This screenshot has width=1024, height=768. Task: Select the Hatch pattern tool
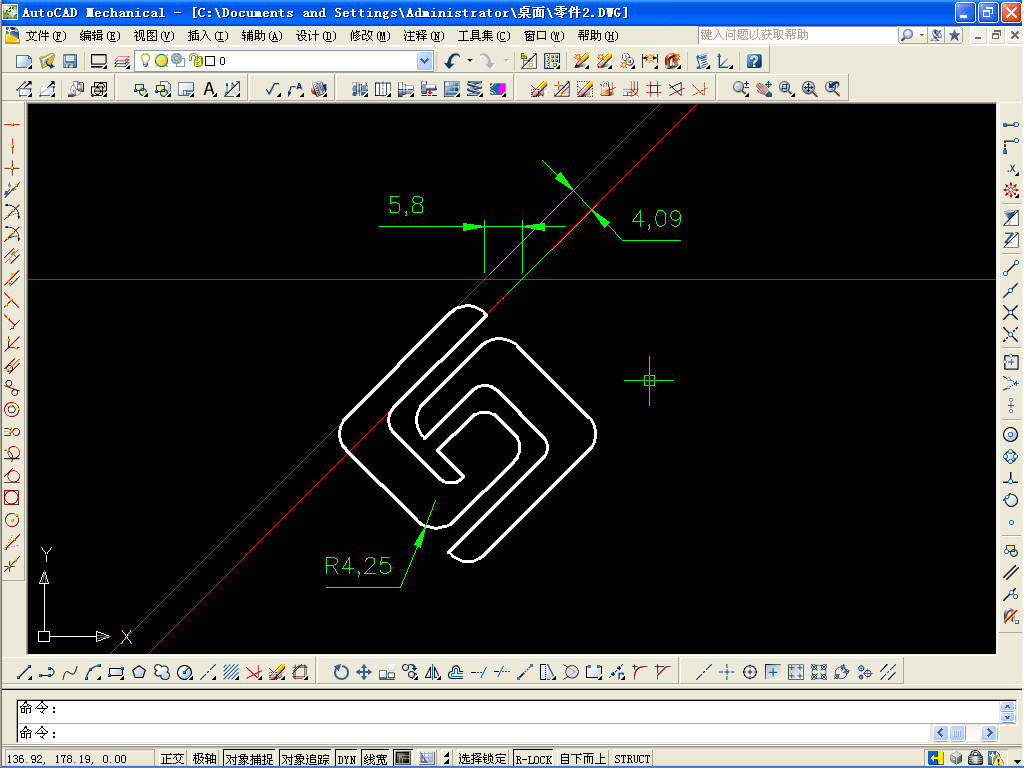(x=231, y=672)
